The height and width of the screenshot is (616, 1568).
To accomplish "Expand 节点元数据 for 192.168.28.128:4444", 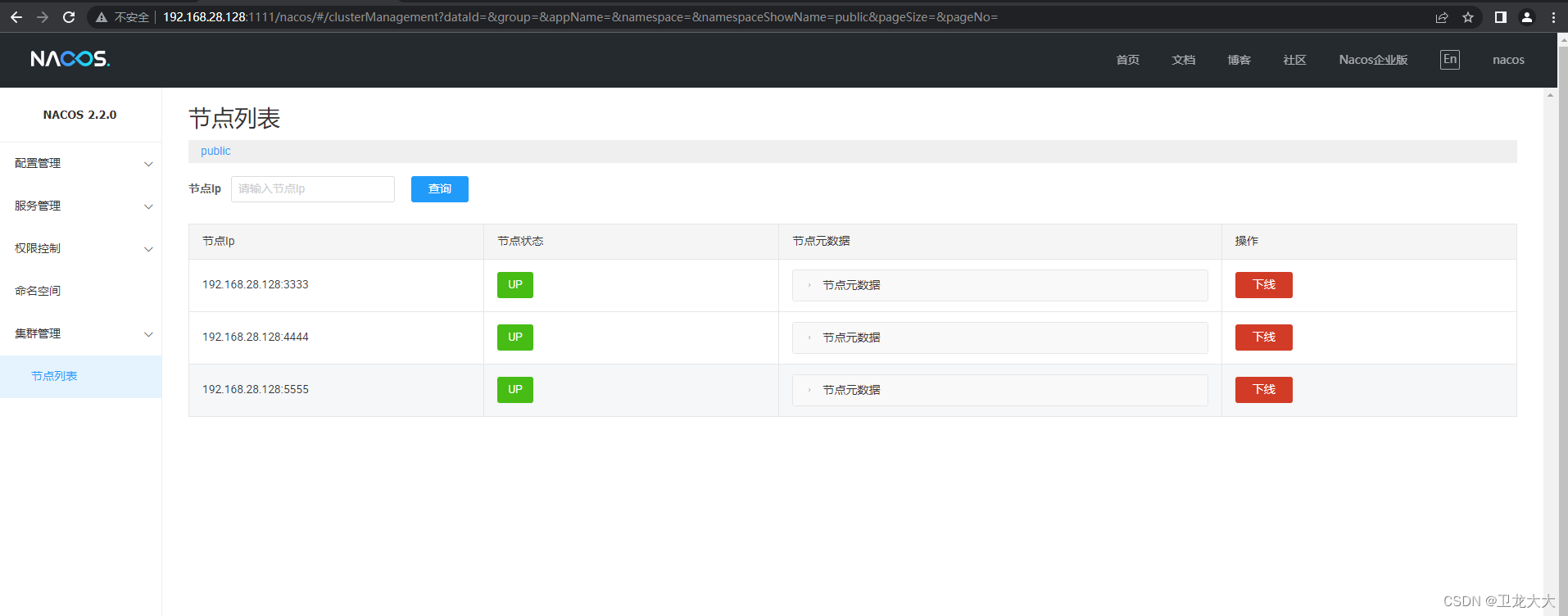I will coord(999,337).
